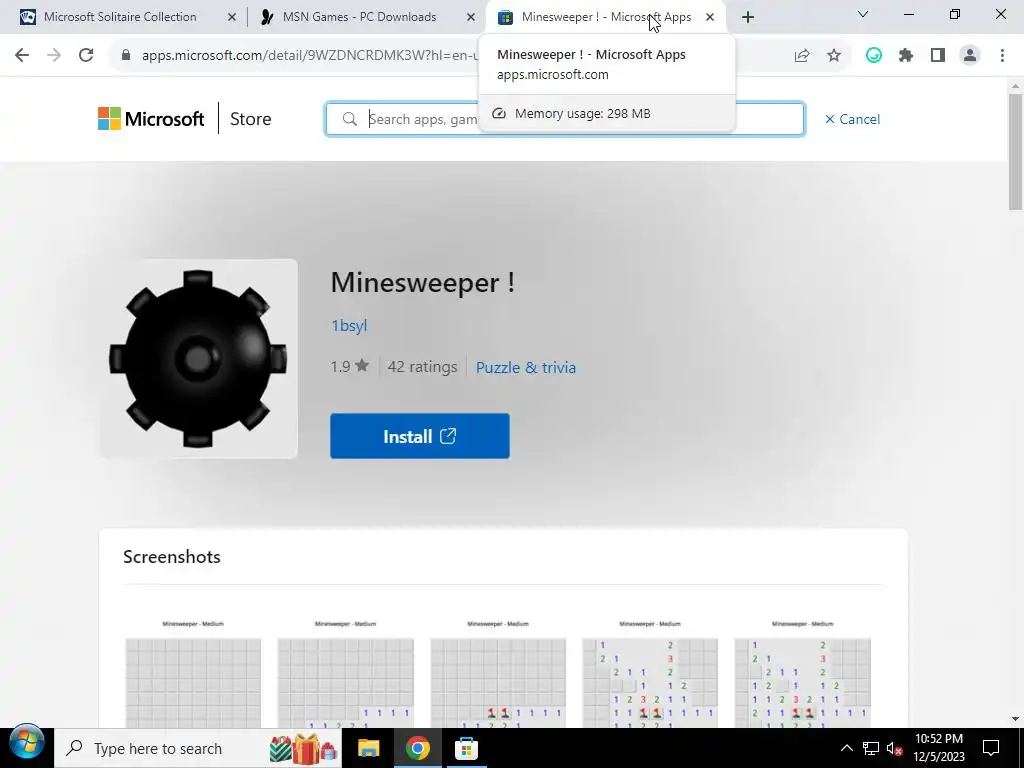Click the Minesweeper mine app icon

[x=199, y=359]
